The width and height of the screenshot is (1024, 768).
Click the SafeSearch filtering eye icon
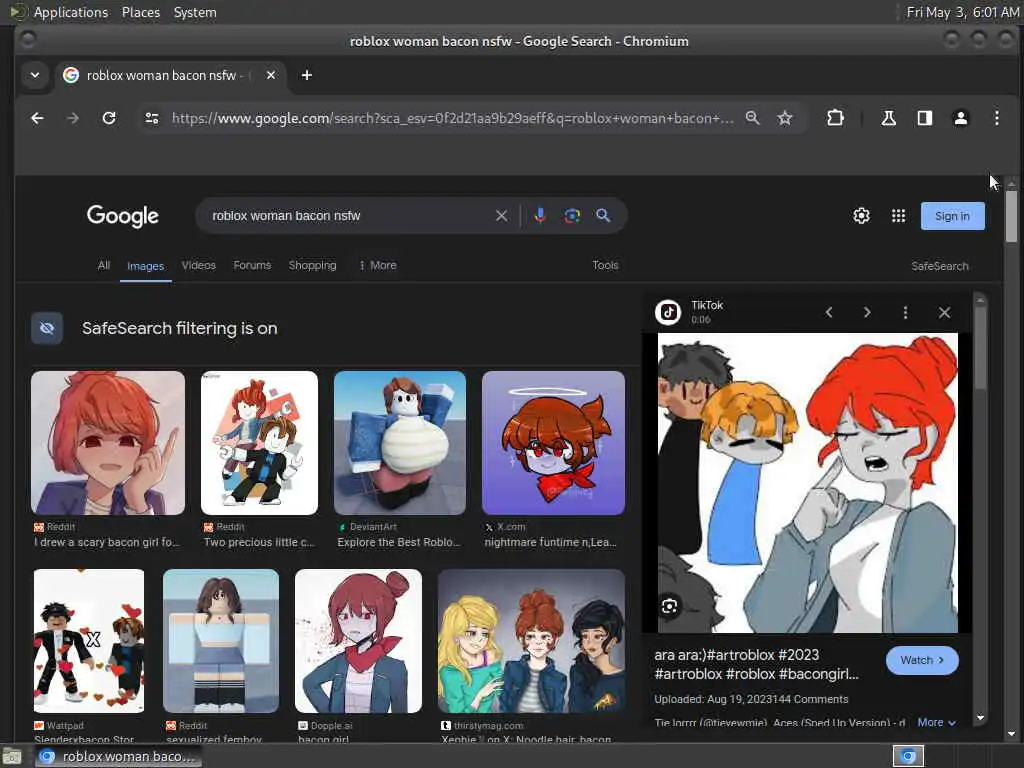(47, 328)
